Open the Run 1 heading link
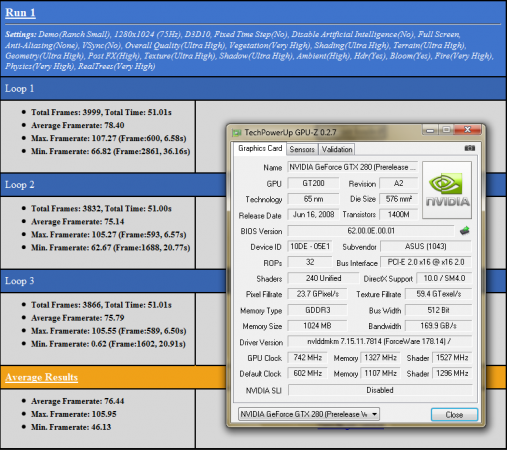The width and height of the screenshot is (507, 450). click(20, 13)
